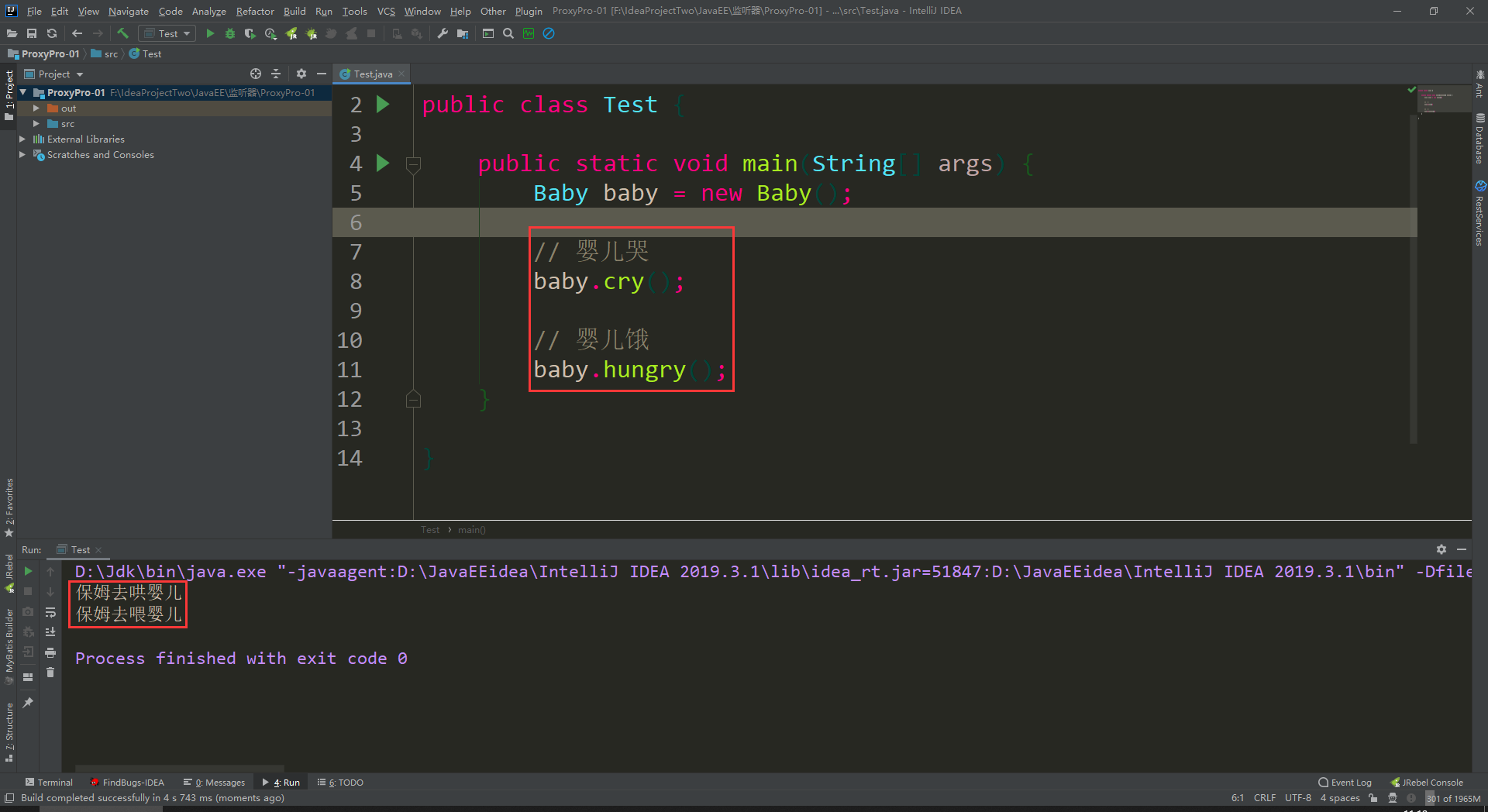Click the run gutter arrow beside the main method

(x=383, y=163)
